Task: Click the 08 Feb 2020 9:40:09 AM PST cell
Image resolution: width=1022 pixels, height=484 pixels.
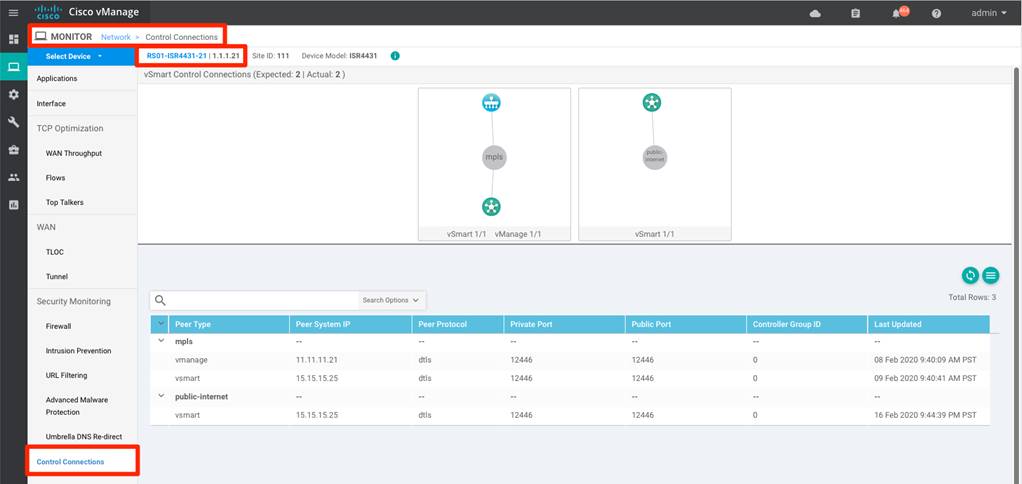Action: click(x=925, y=360)
